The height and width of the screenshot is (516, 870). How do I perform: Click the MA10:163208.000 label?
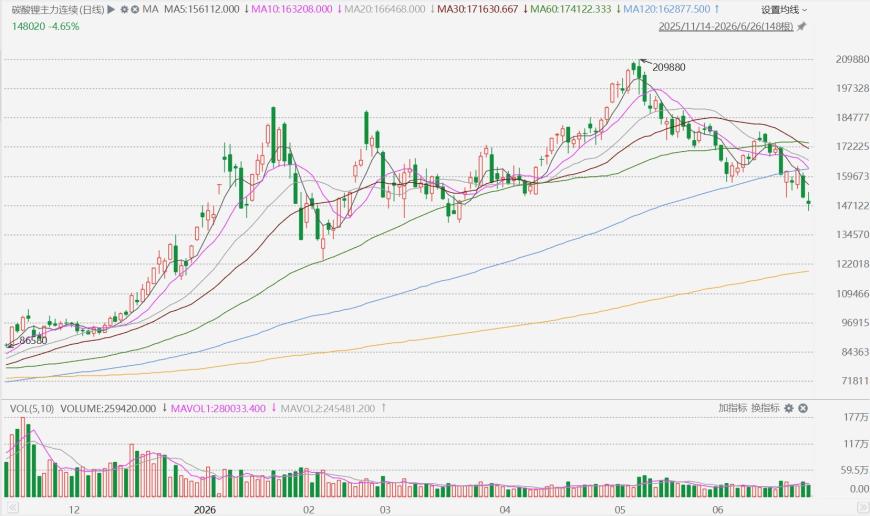coord(291,9)
